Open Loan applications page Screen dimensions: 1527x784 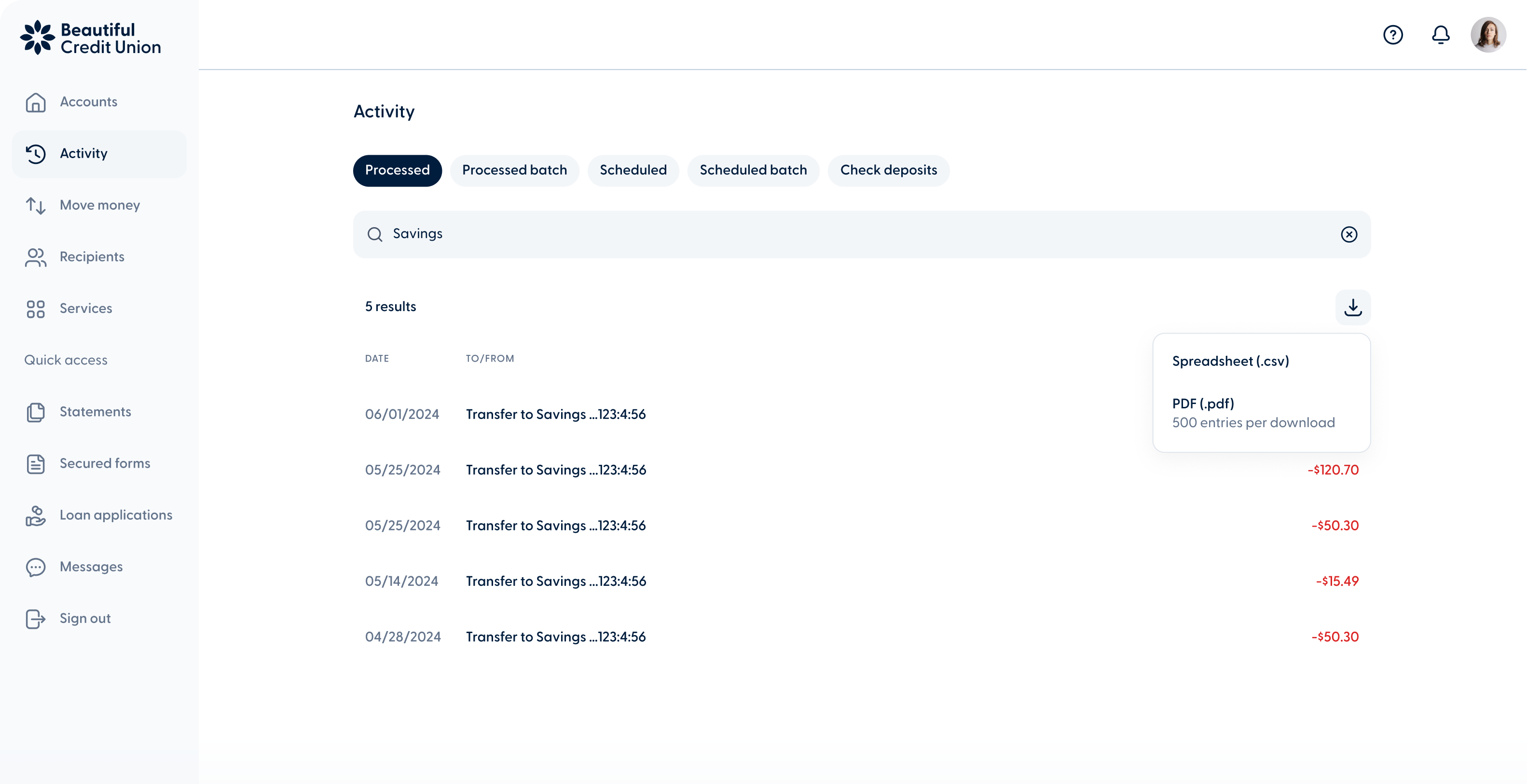[x=116, y=515]
